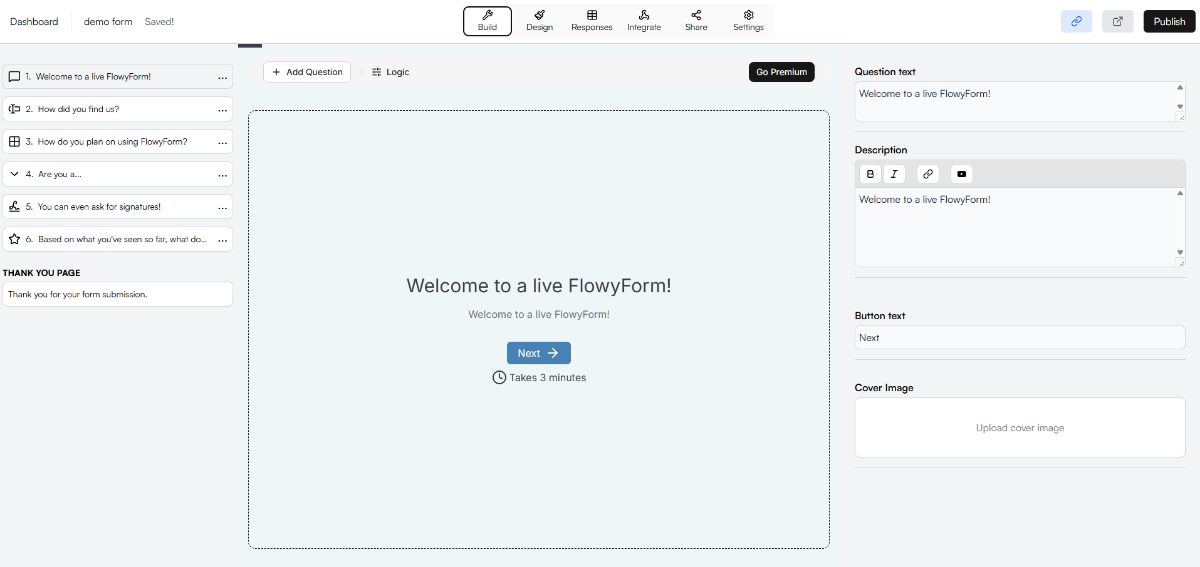Click the table icon on Responses tab
The width and height of the screenshot is (1200, 567).
tap(592, 15)
